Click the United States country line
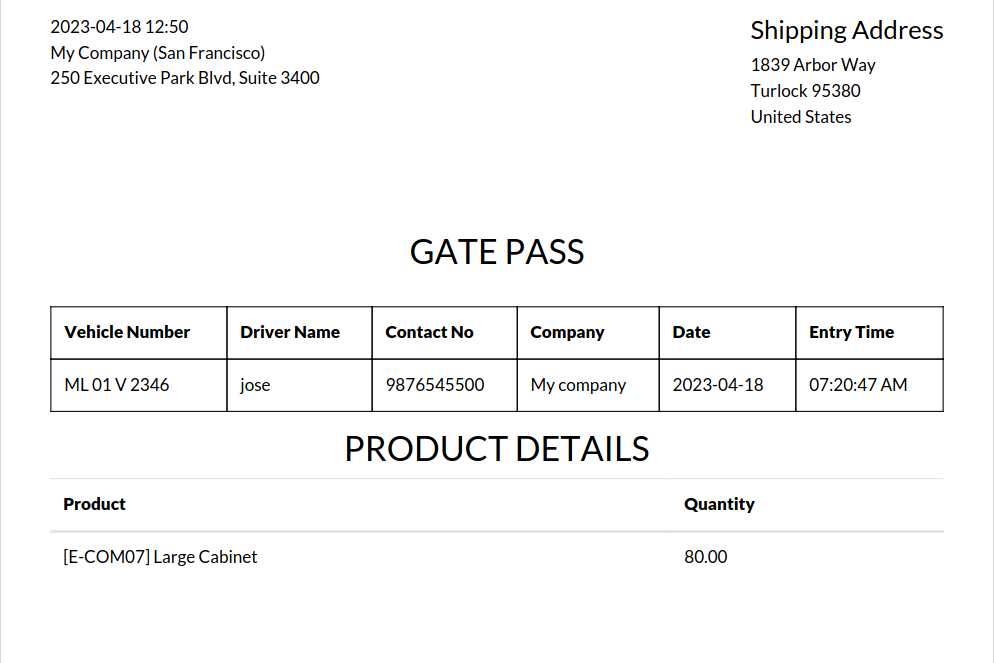This screenshot has height=663, width=994. pos(801,117)
